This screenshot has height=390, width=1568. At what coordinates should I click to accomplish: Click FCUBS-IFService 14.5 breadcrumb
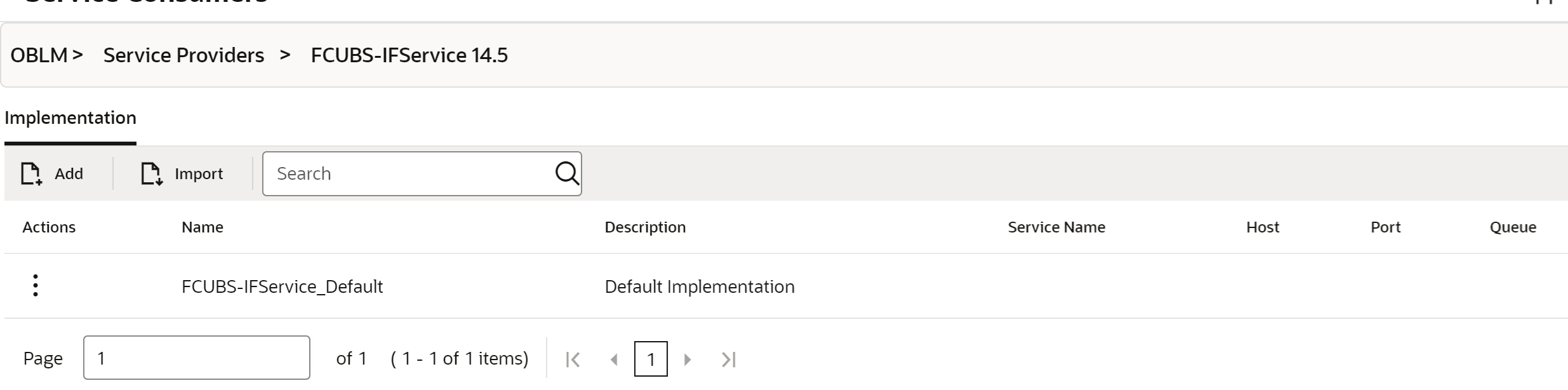[409, 55]
